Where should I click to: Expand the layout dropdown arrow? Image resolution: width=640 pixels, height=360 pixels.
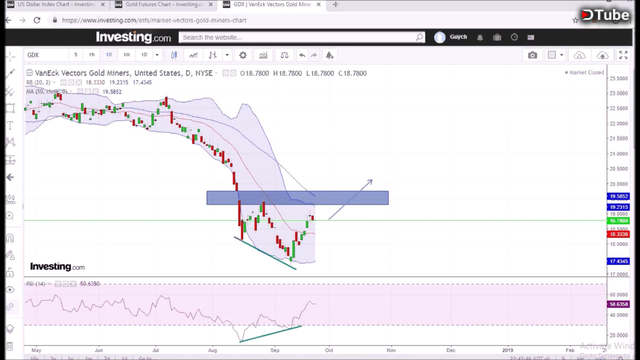tap(562, 55)
